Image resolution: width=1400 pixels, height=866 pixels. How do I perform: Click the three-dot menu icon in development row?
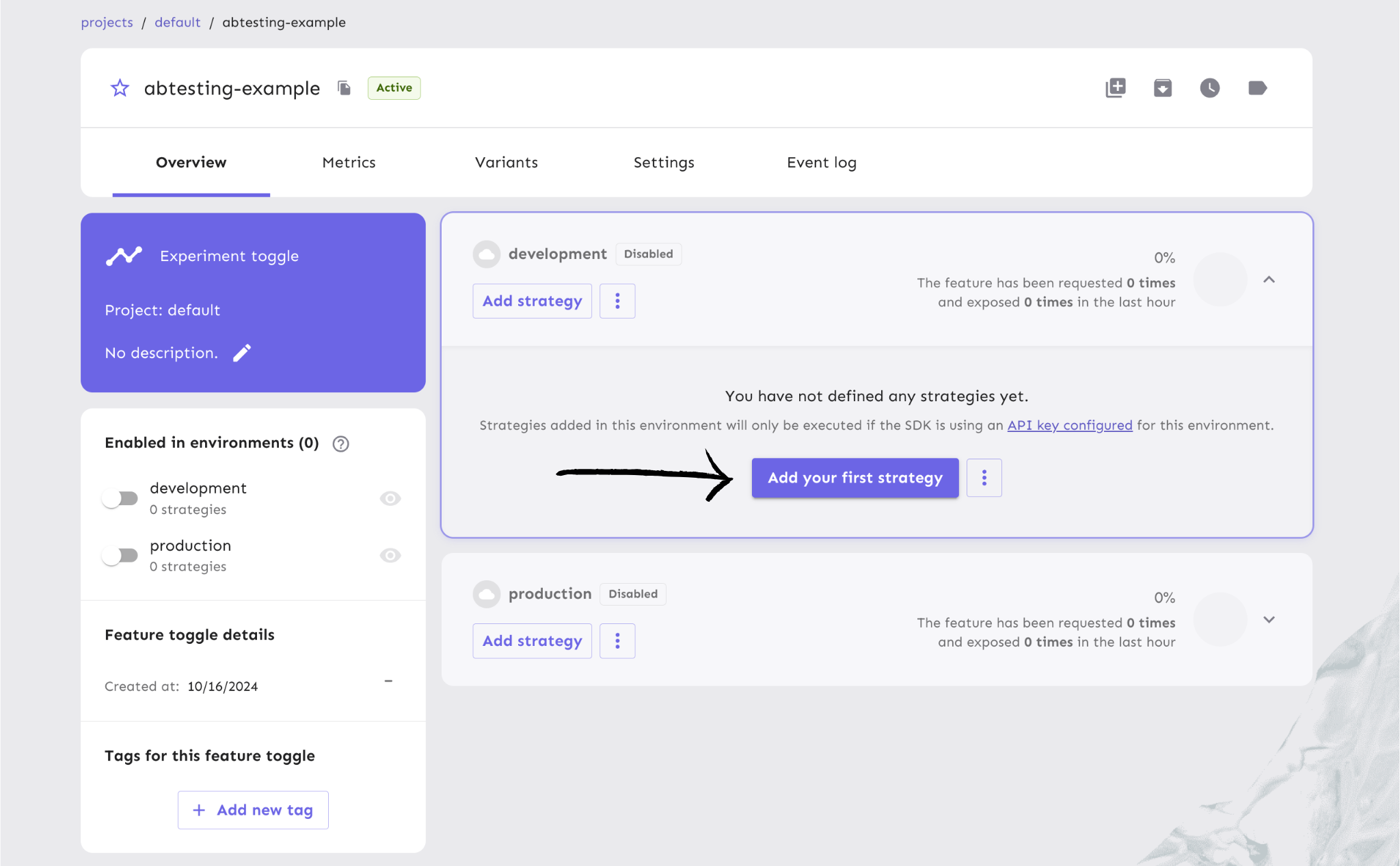(618, 300)
